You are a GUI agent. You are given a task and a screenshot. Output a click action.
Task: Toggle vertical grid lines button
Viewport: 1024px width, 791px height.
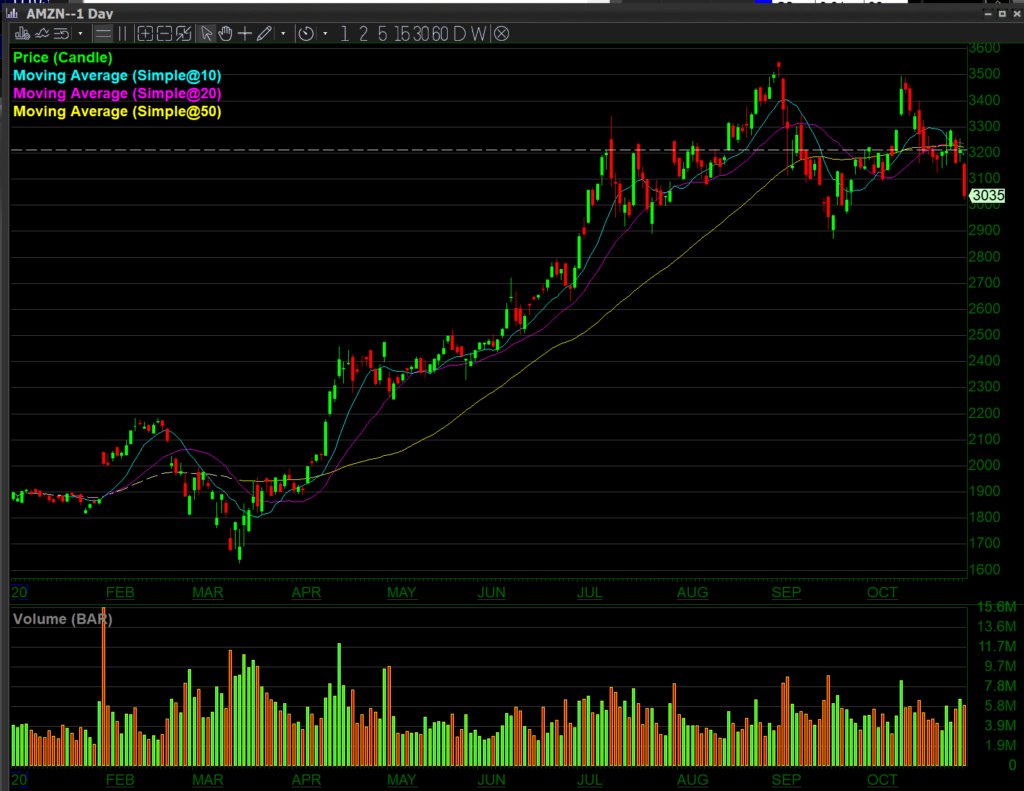(x=123, y=34)
